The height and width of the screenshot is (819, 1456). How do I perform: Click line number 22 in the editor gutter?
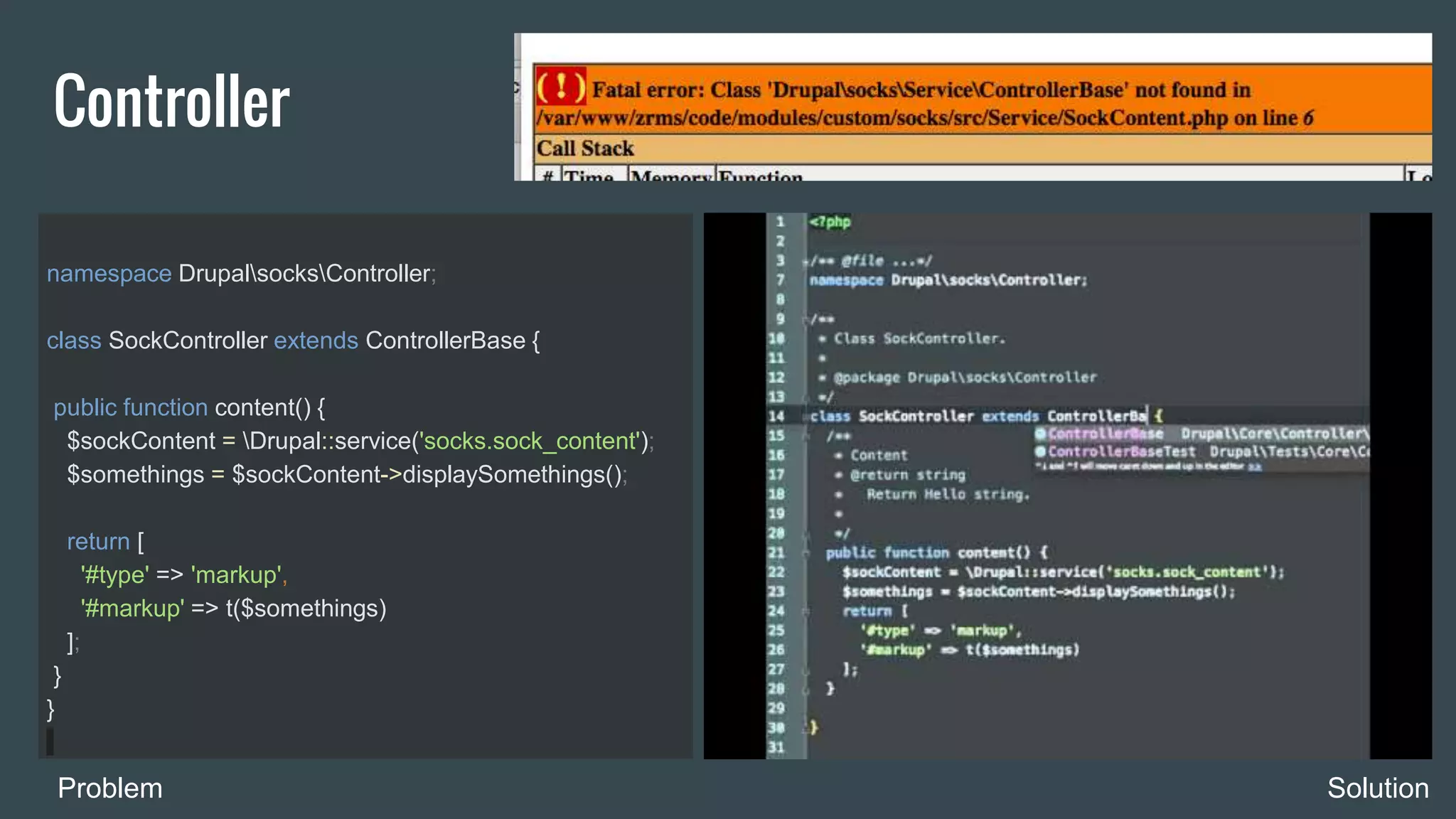coord(776,572)
